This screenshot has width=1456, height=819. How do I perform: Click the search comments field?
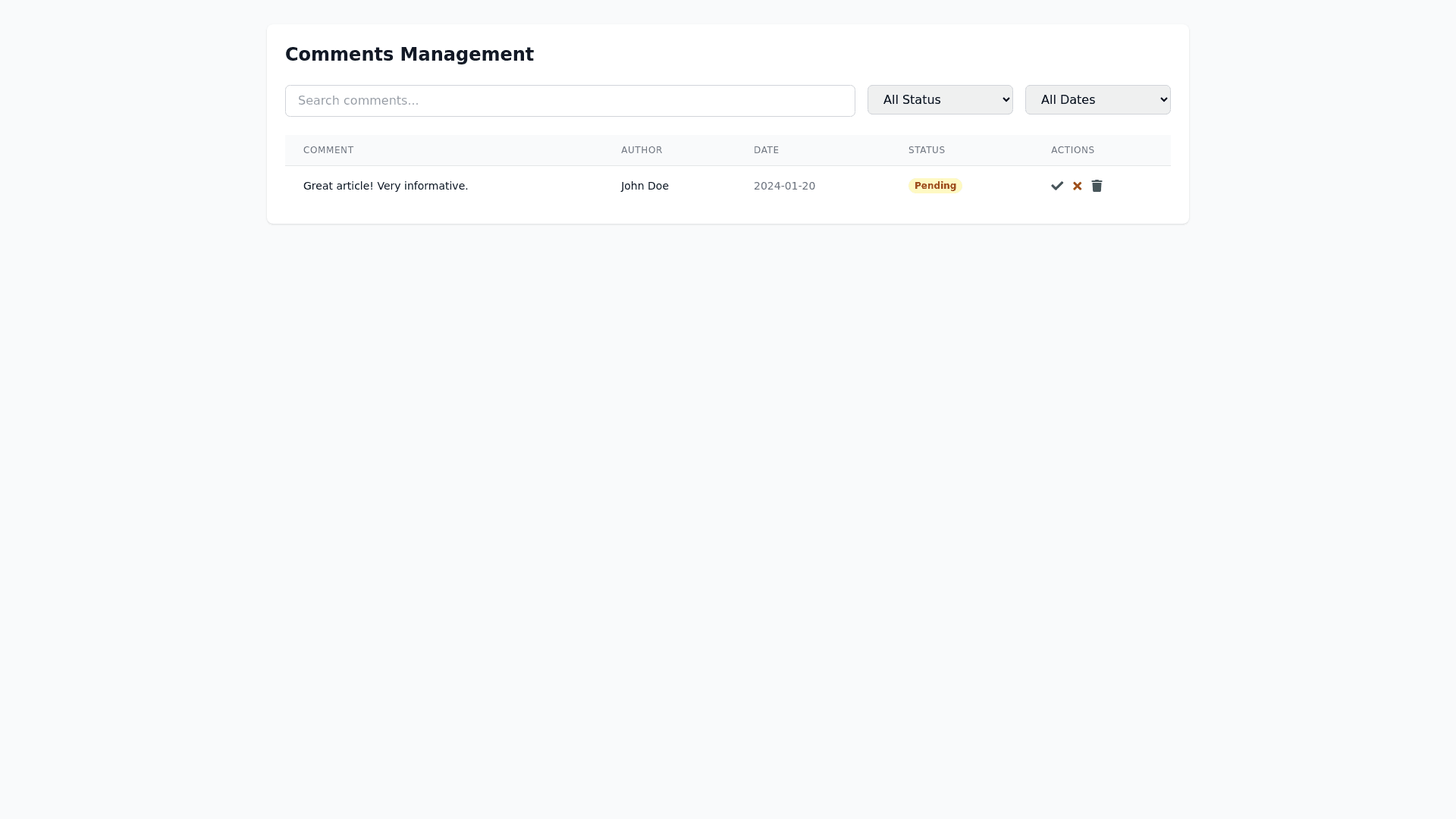pos(570,100)
